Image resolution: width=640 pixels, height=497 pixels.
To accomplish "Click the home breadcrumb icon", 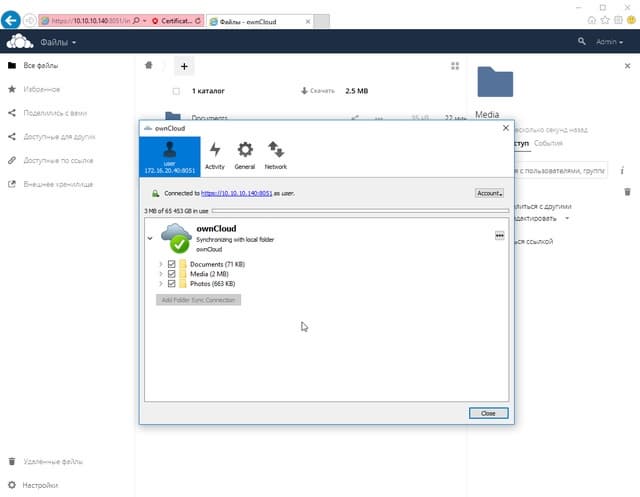I will tap(149, 65).
